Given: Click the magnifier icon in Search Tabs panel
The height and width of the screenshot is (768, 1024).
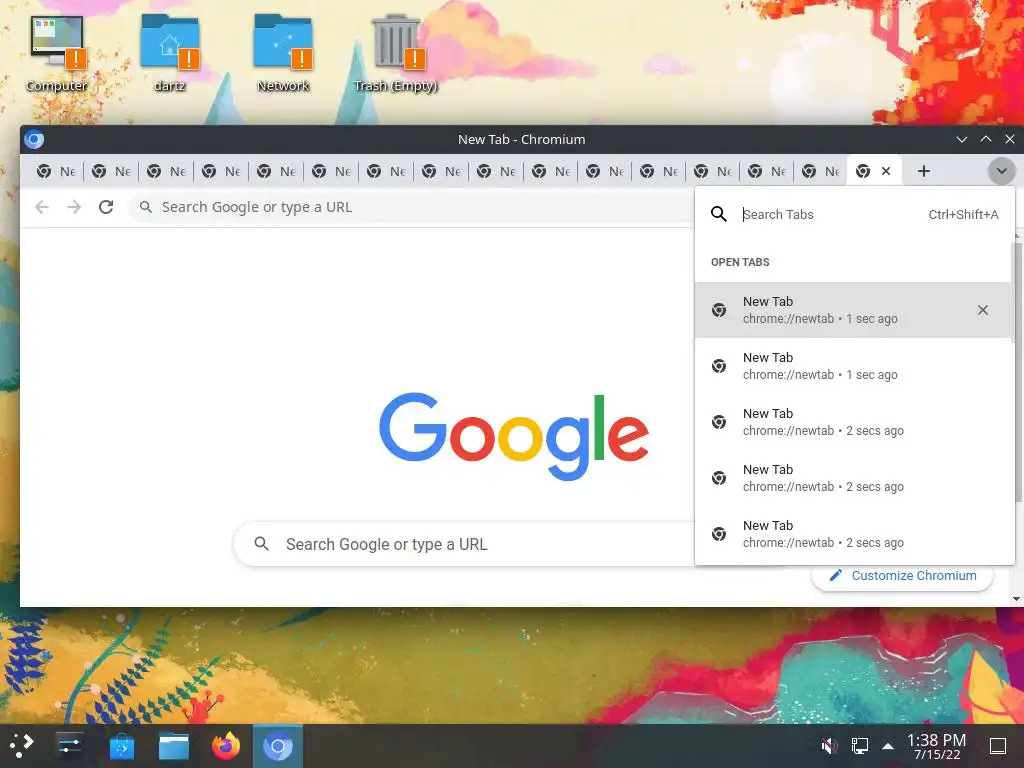Looking at the screenshot, I should pos(718,214).
